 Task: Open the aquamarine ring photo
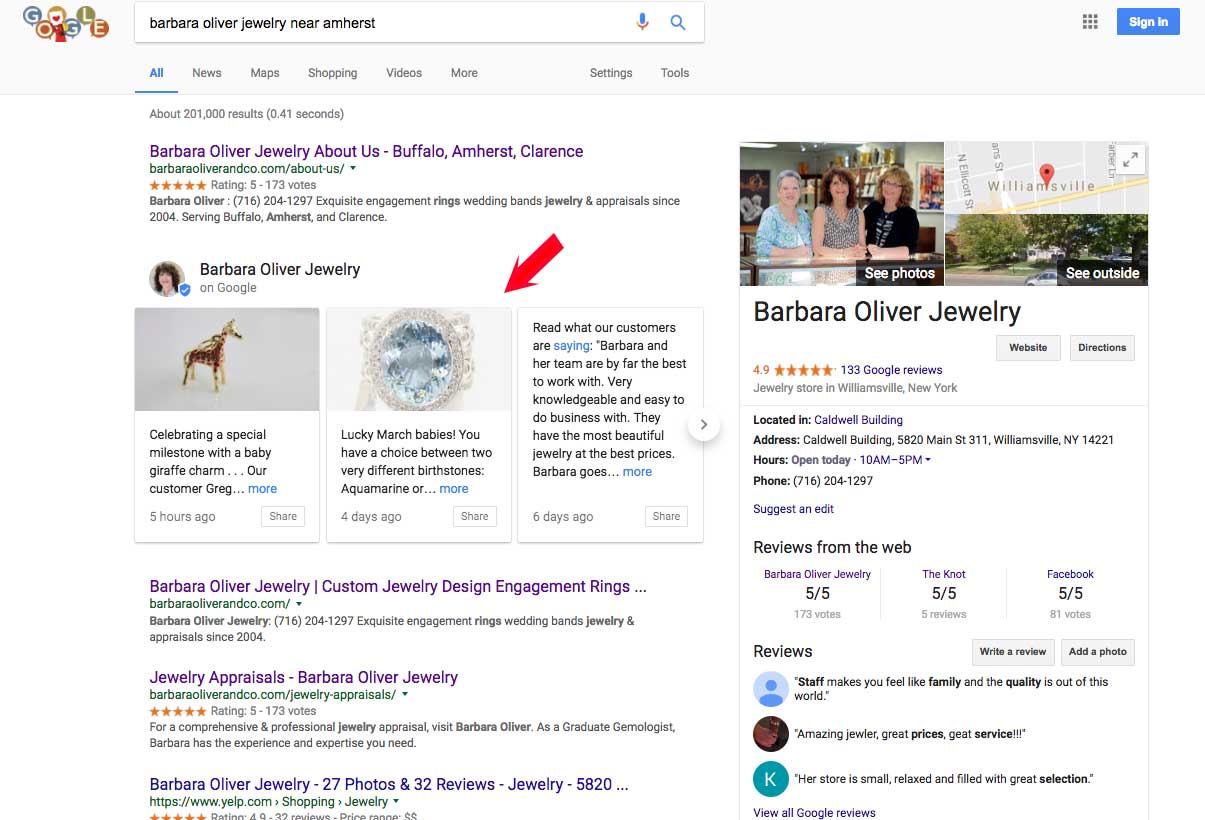[x=419, y=359]
